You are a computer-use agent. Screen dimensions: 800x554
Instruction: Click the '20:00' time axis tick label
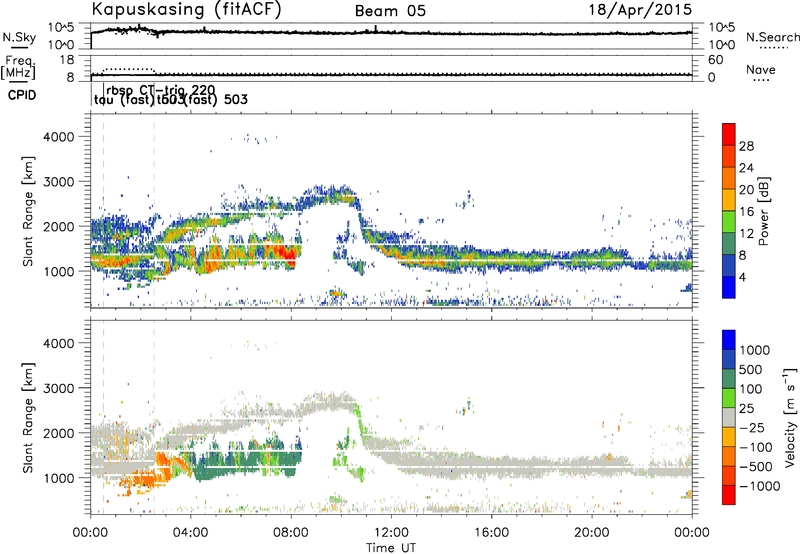click(592, 533)
